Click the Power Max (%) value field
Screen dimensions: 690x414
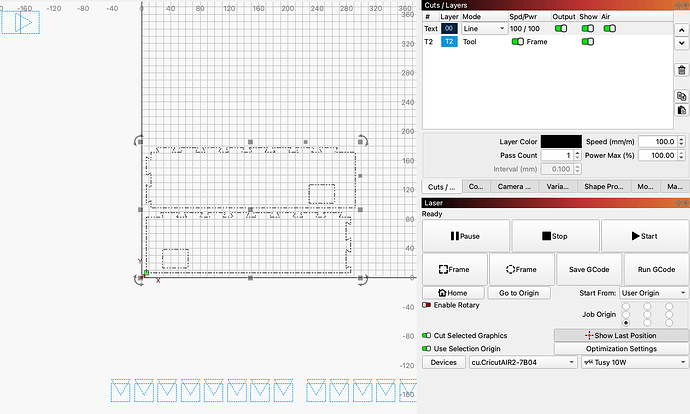click(x=658, y=155)
